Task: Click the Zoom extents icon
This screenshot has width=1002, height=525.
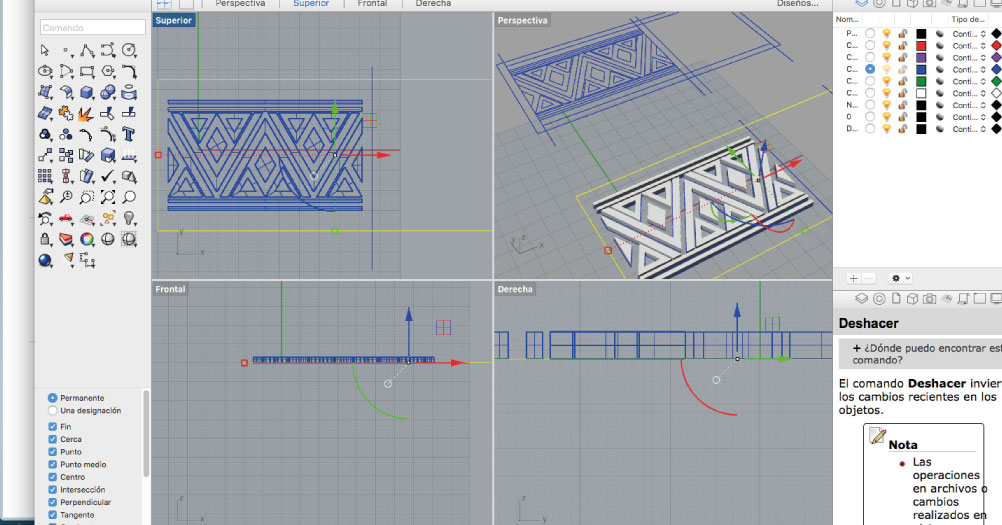Action: pos(108,197)
